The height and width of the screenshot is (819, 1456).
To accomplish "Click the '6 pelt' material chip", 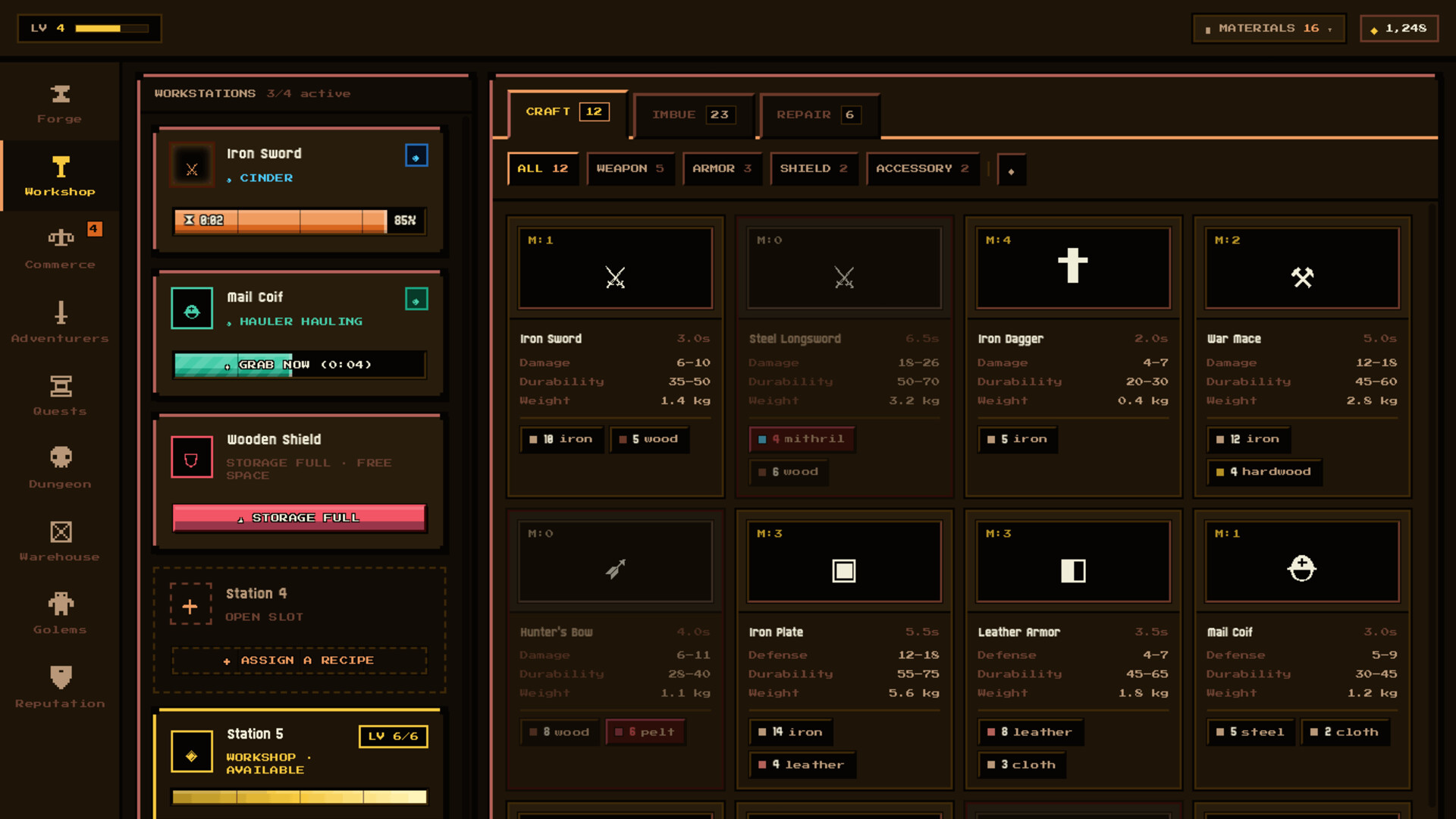I will coord(646,733).
